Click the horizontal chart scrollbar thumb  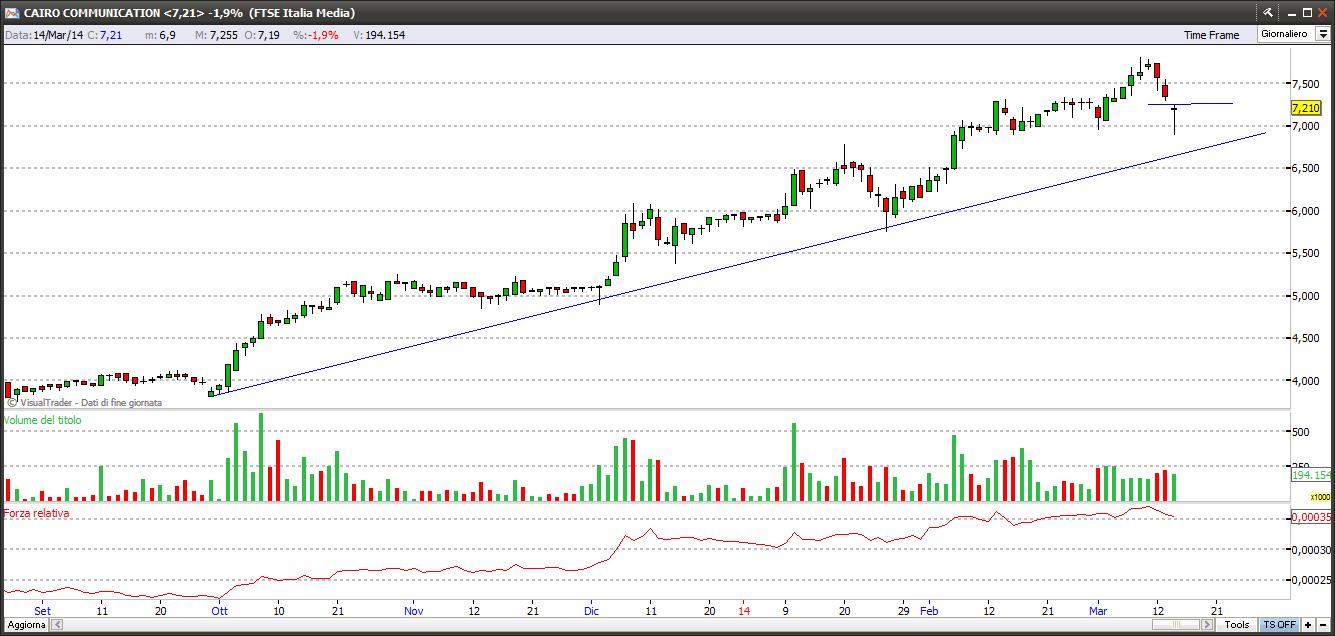(x=1176, y=625)
